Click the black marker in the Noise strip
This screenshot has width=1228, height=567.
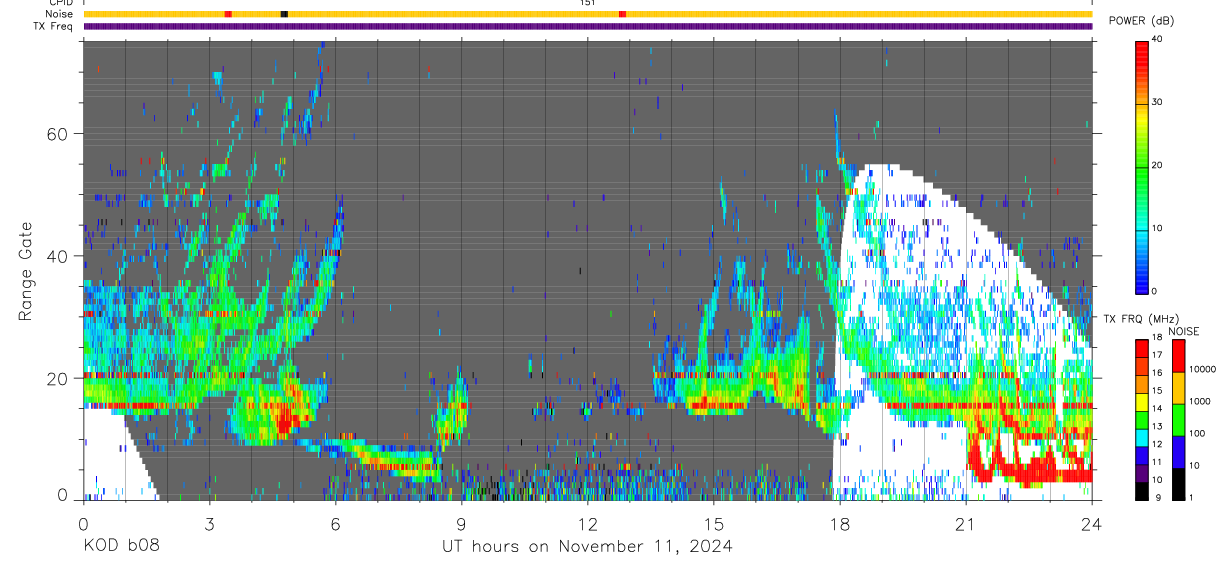tap(284, 14)
